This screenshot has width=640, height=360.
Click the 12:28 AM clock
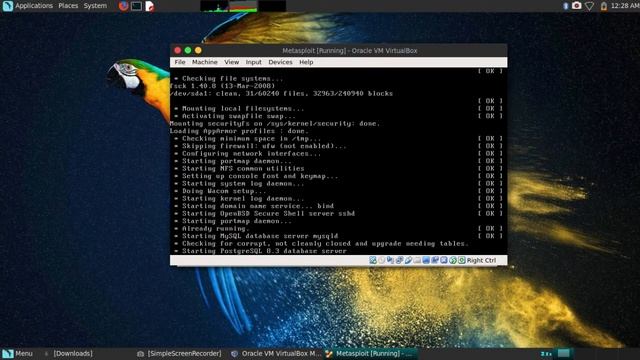pyautogui.click(x=625, y=6)
